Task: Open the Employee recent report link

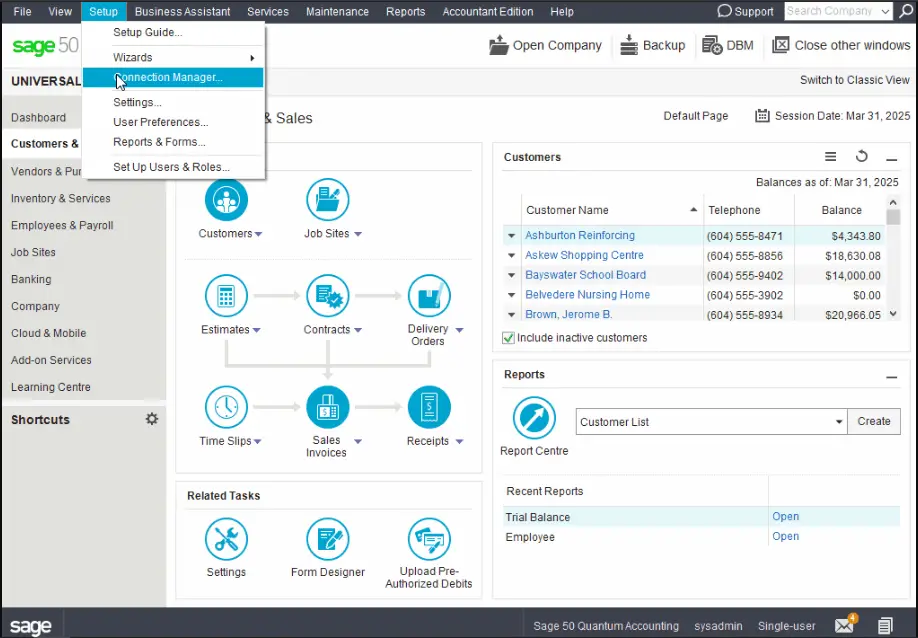Action: (785, 537)
